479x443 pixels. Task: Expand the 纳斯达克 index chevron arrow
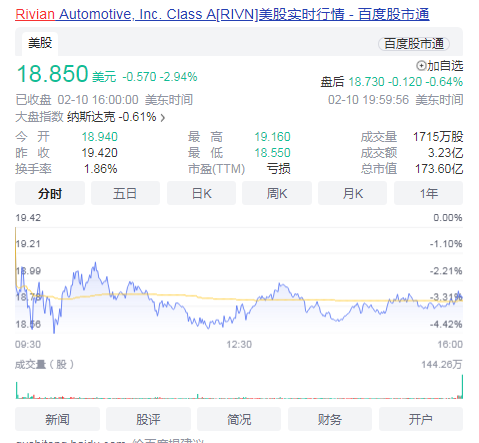point(162,117)
